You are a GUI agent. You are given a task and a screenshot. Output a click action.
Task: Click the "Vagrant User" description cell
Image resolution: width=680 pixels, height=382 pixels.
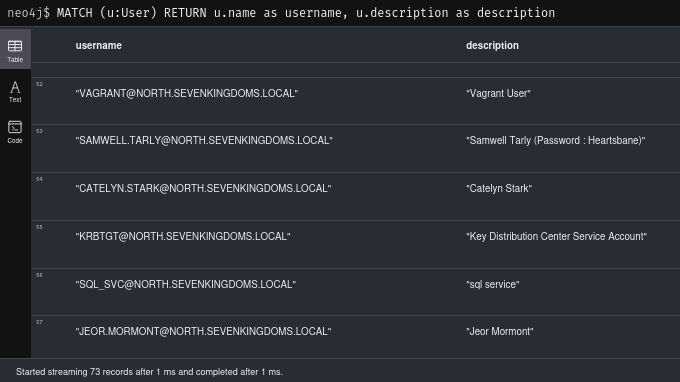click(498, 93)
